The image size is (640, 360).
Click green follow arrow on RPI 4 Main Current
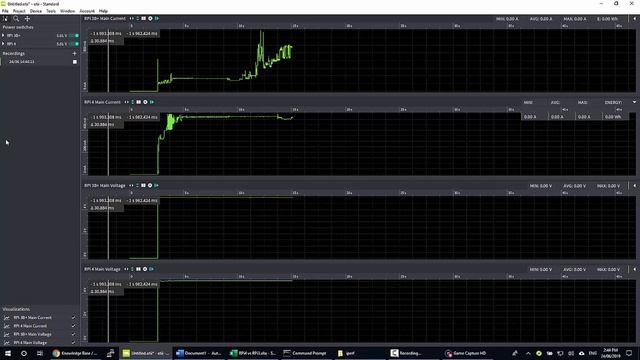152,102
